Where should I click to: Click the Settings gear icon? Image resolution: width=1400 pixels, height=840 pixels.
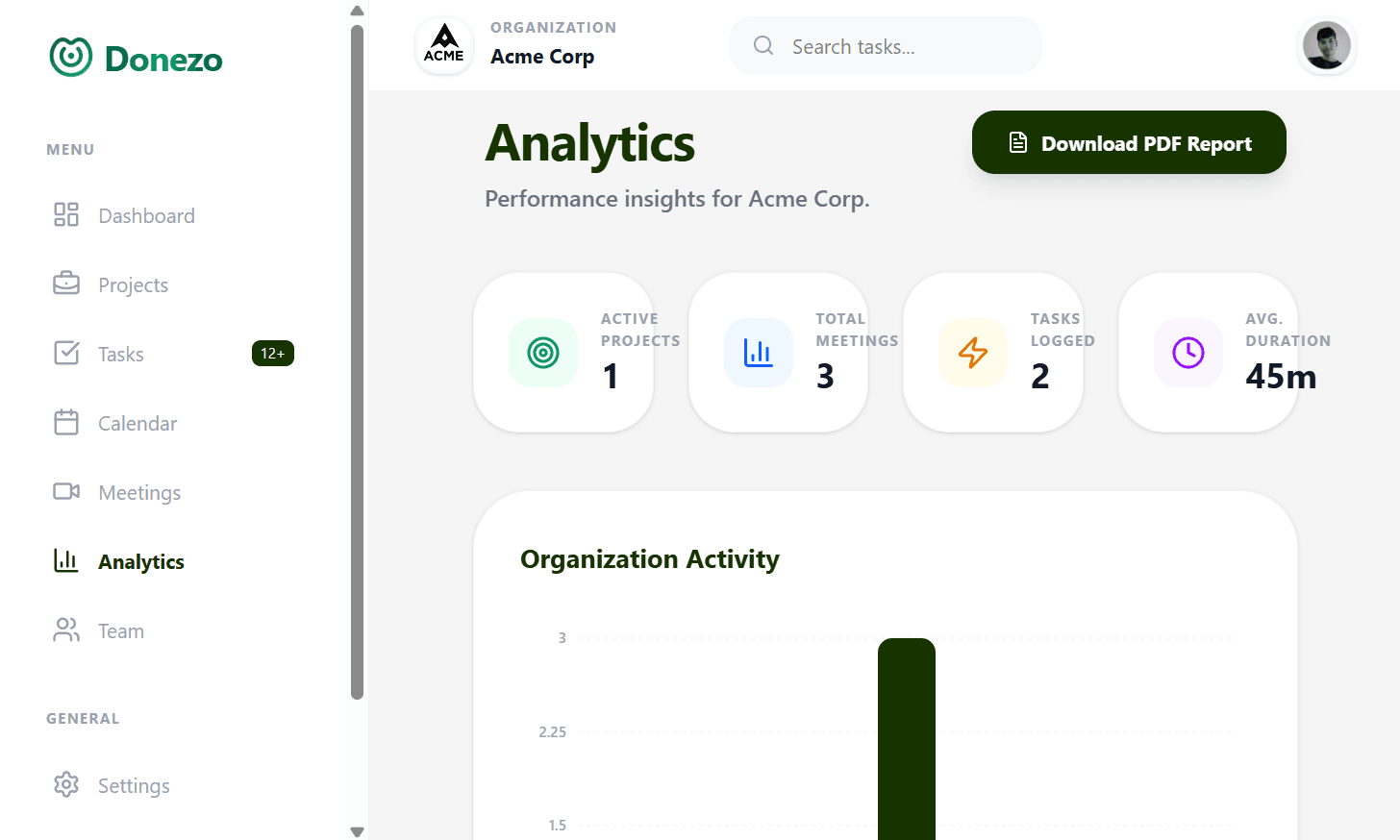click(65, 785)
